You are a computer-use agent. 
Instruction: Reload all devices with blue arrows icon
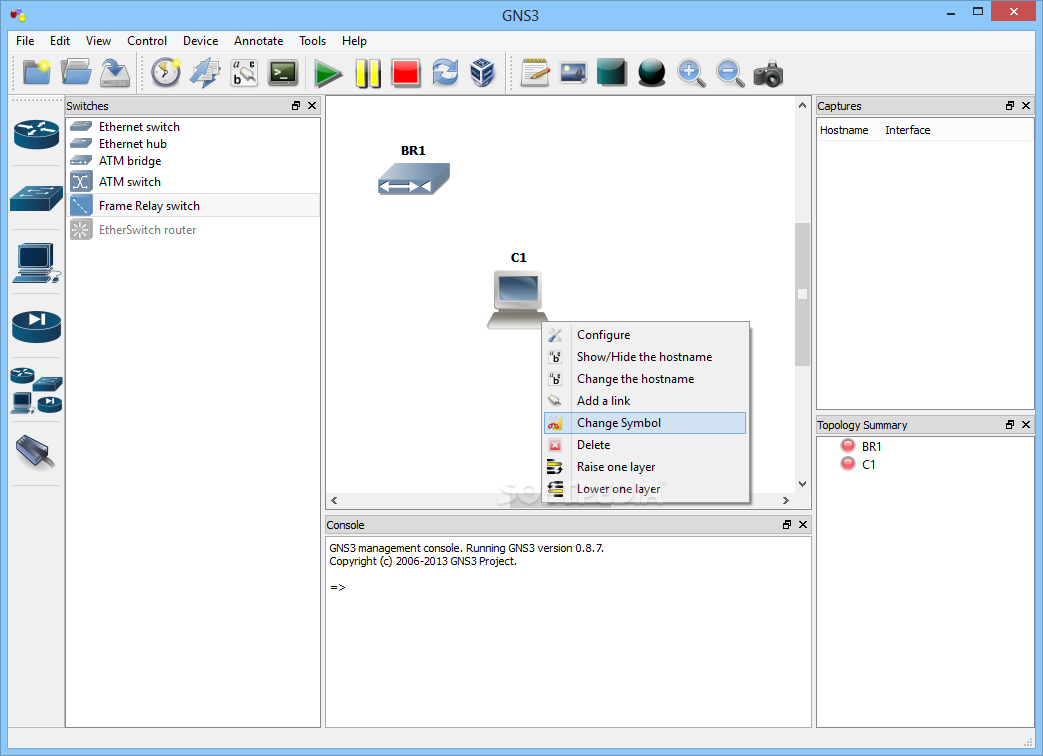pyautogui.click(x=445, y=72)
